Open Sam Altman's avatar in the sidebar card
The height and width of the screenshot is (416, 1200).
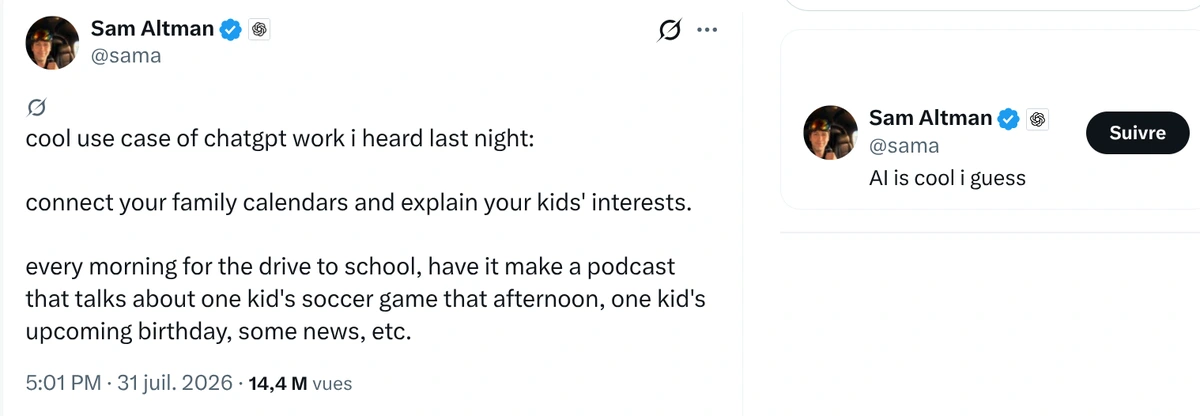click(831, 132)
